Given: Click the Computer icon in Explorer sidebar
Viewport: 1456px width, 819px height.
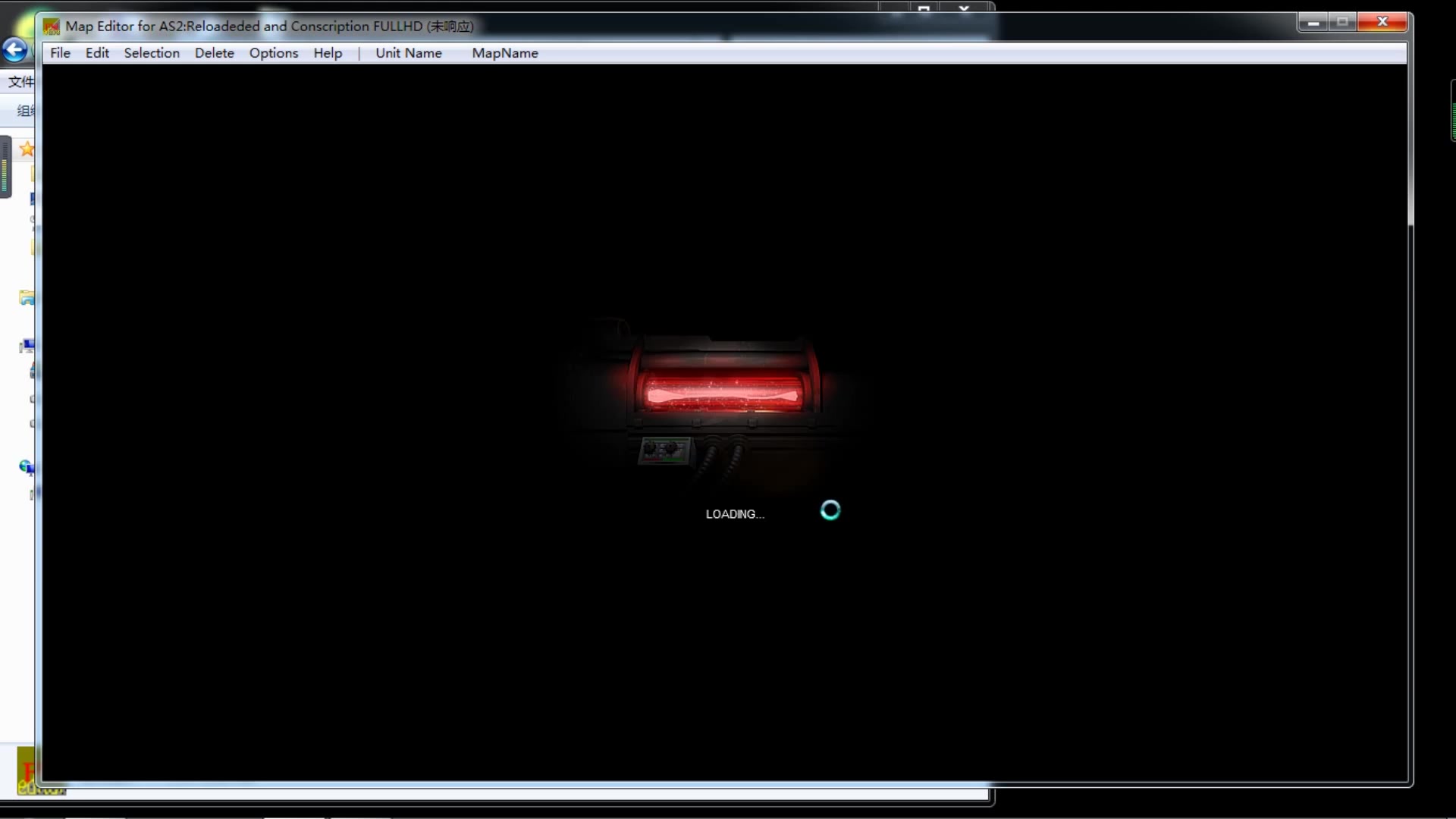Looking at the screenshot, I should pyautogui.click(x=27, y=347).
